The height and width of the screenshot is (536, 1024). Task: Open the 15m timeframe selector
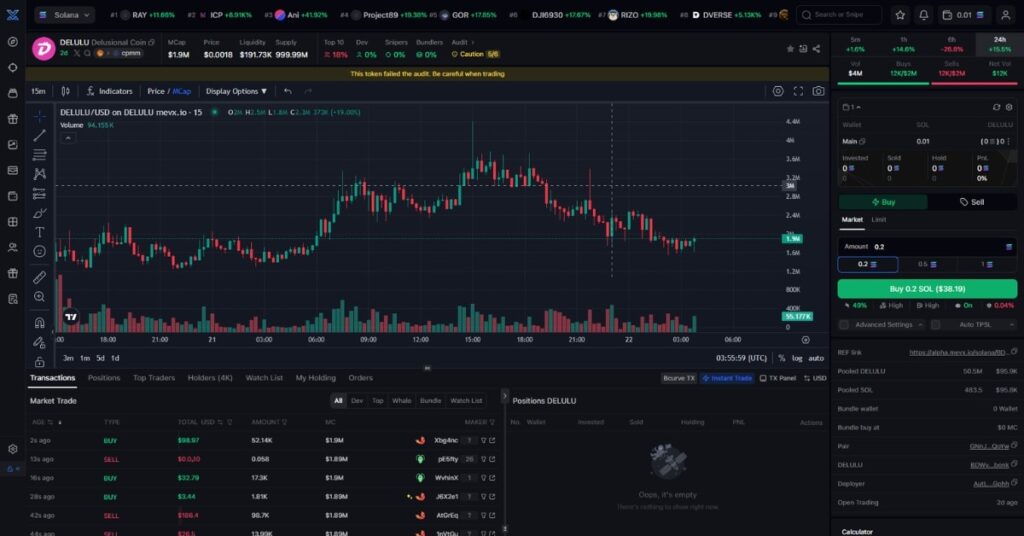tap(39, 91)
